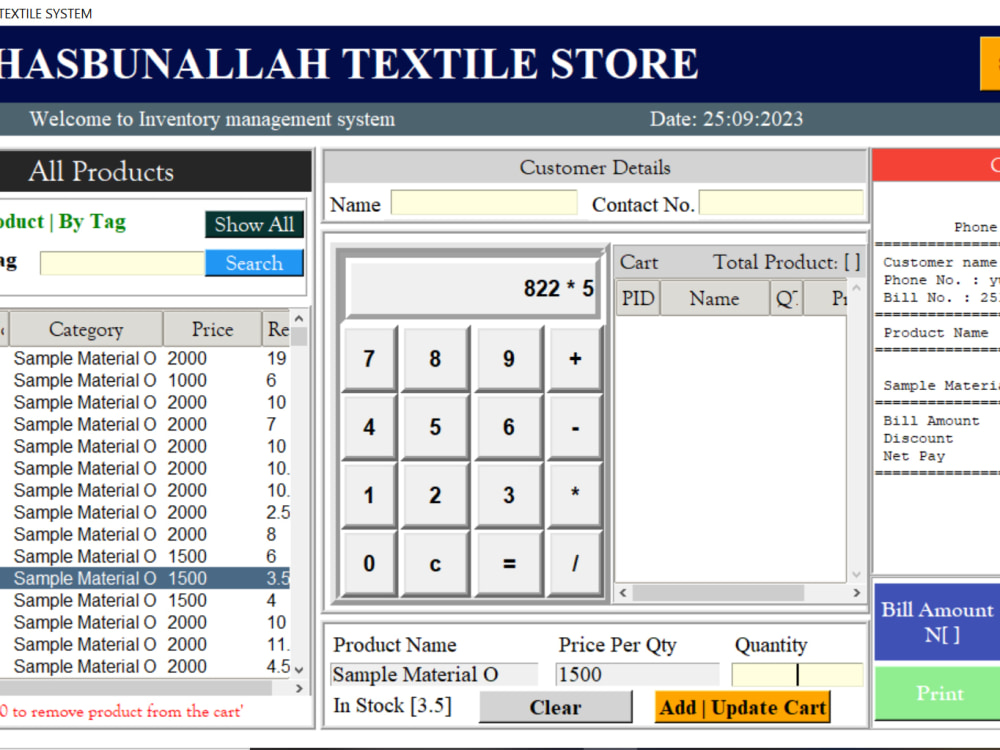Click the Show All button
1000x750 pixels.
[254, 224]
